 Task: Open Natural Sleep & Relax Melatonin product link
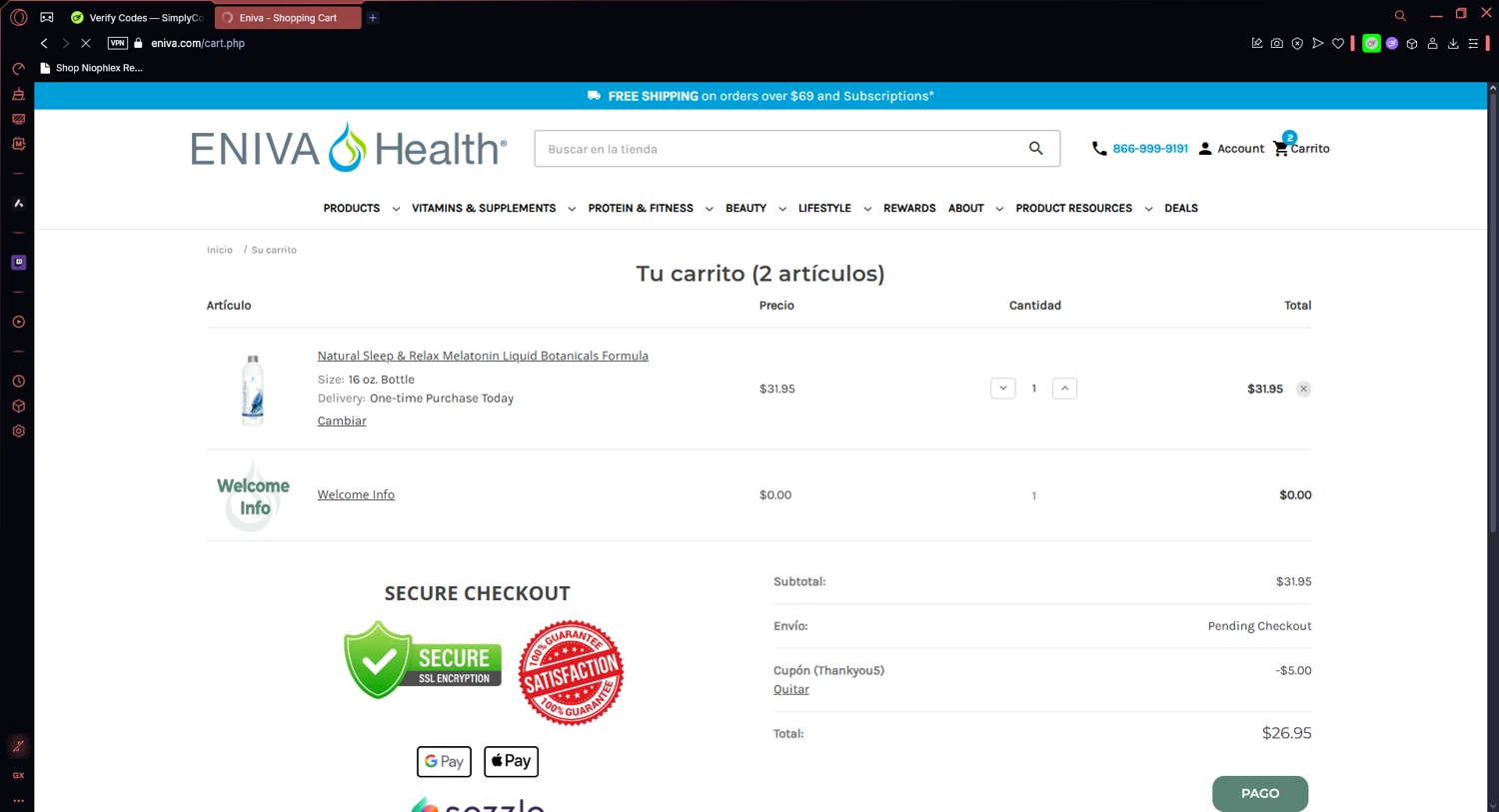point(483,356)
